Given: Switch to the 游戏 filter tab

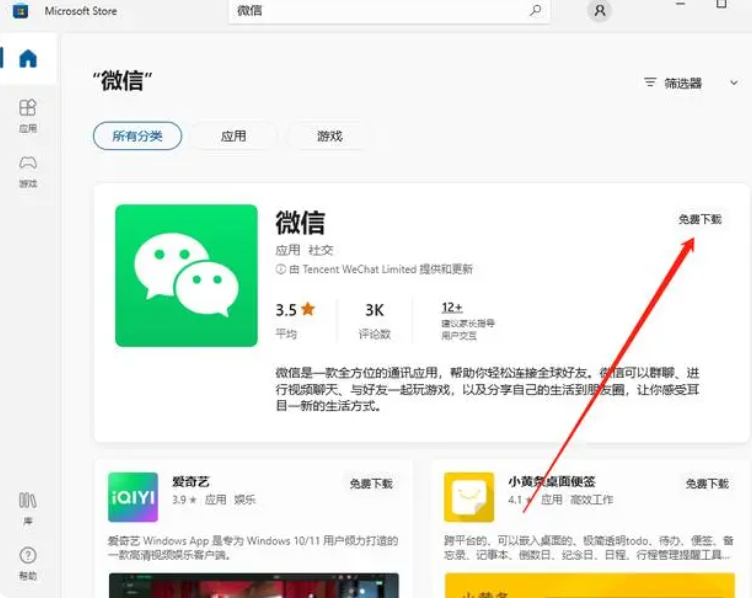Looking at the screenshot, I should pos(329,136).
